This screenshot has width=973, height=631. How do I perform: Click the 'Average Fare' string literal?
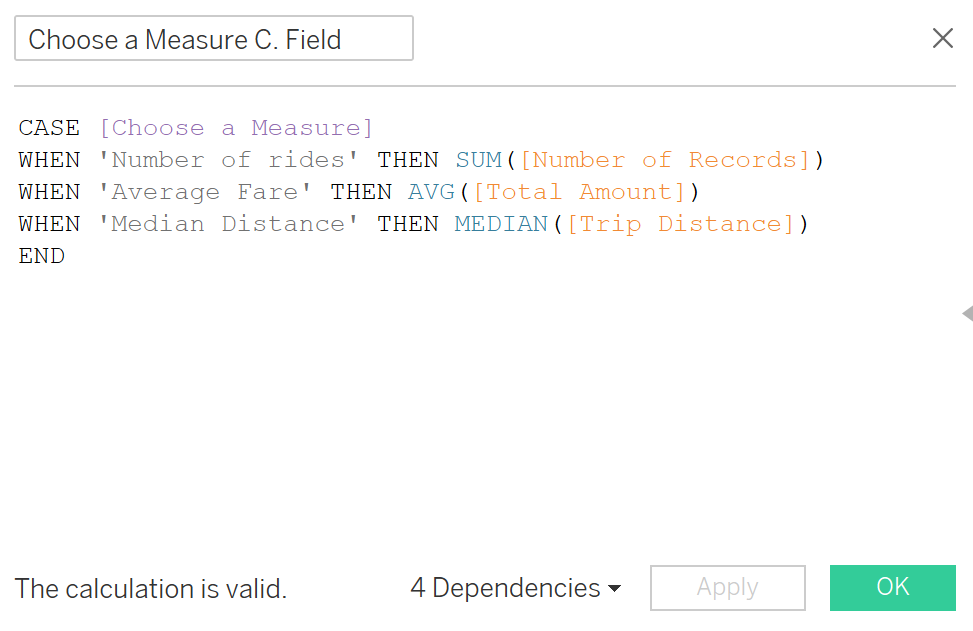tap(205, 192)
